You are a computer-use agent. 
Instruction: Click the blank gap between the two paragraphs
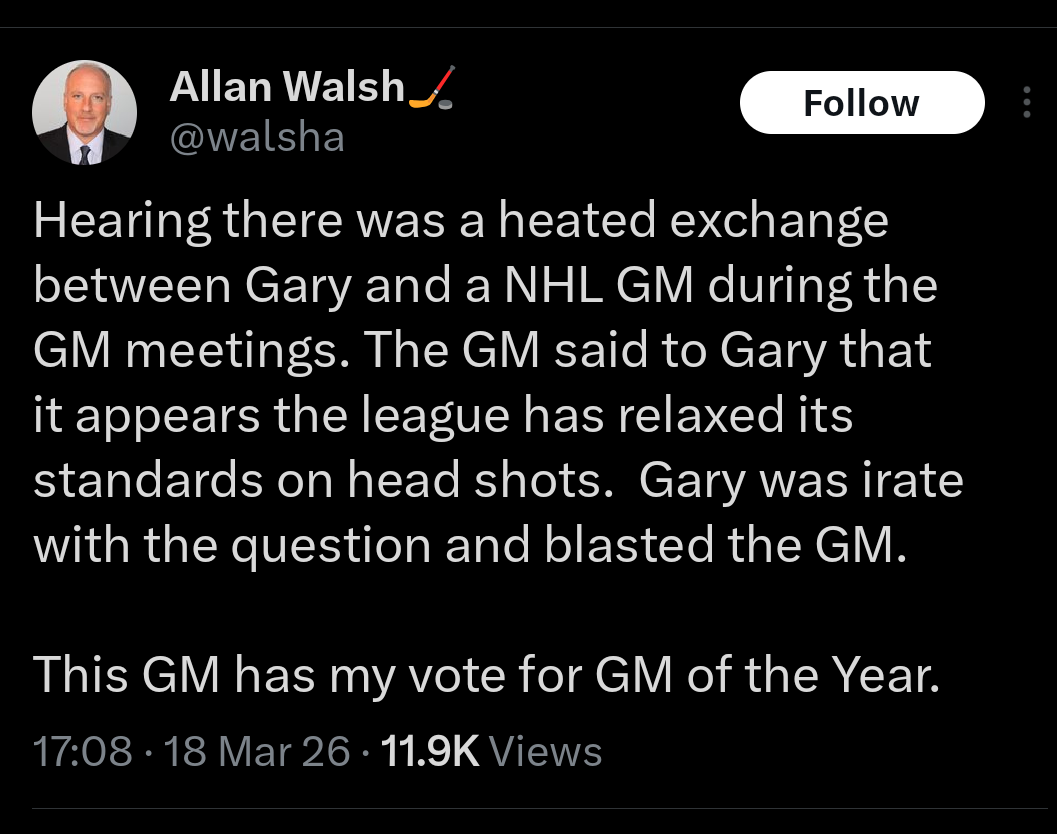pyautogui.click(x=486, y=609)
